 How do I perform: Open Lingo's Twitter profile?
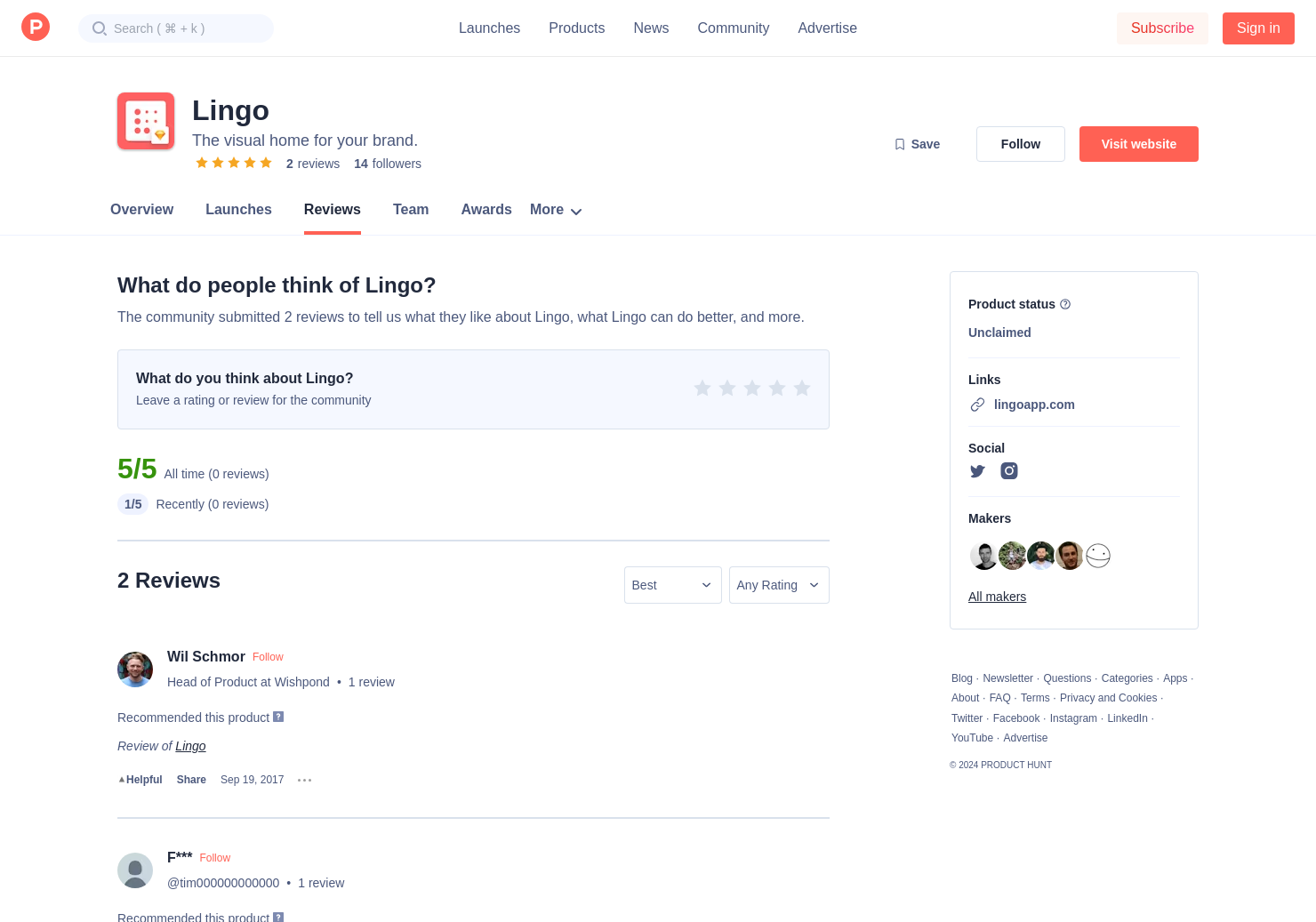point(977,471)
